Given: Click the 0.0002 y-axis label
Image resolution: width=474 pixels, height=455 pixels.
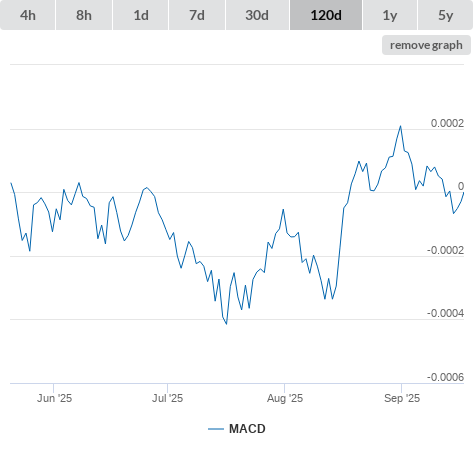Looking at the screenshot, I should tap(447, 123).
